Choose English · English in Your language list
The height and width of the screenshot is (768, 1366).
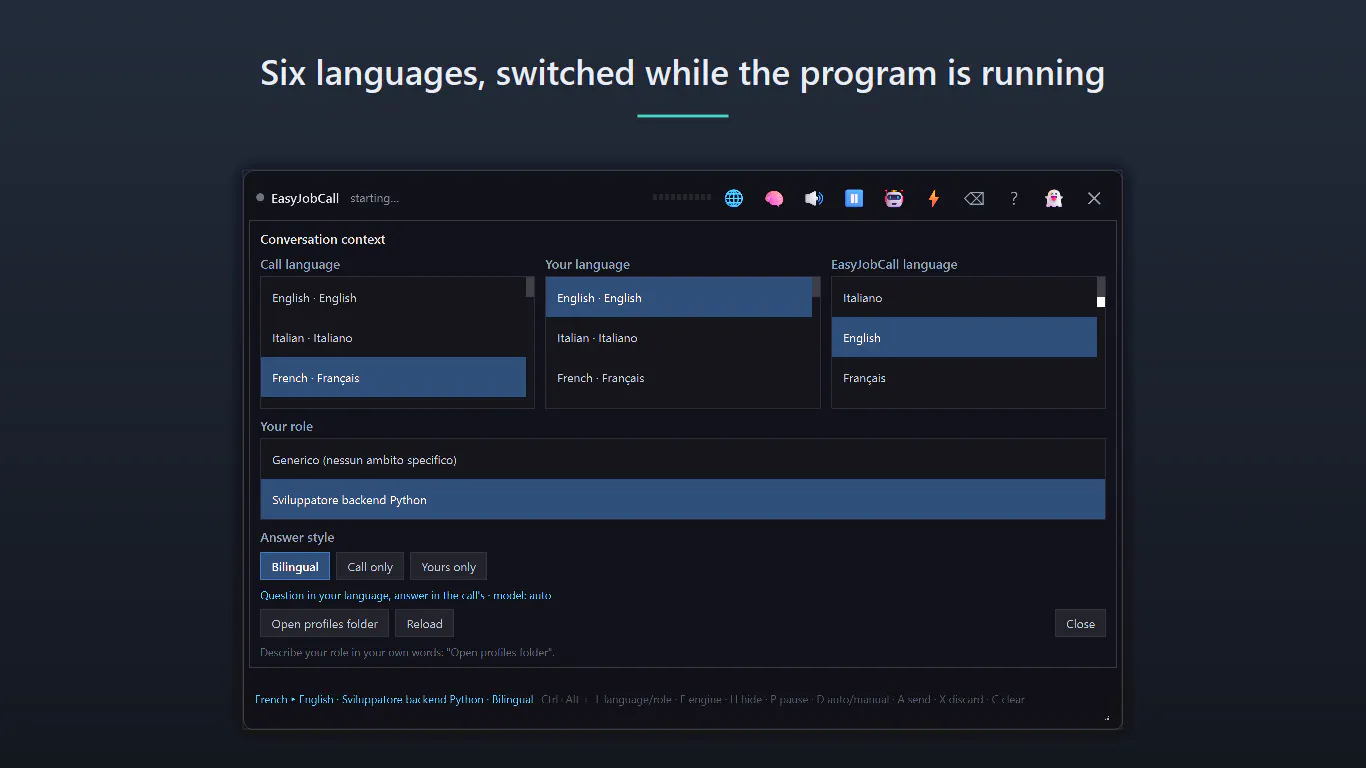pyautogui.click(x=679, y=298)
